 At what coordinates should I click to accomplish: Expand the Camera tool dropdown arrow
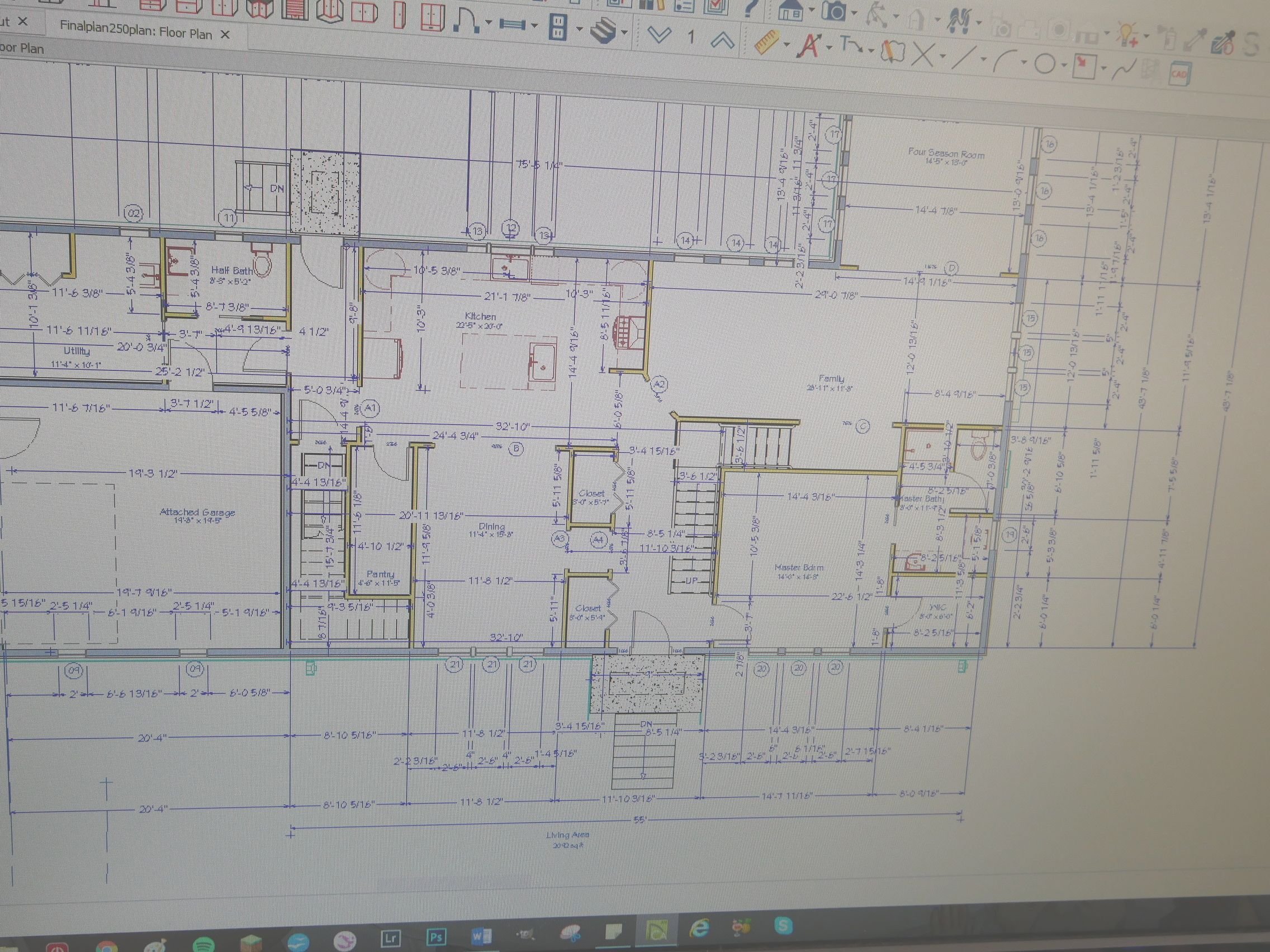[854, 13]
